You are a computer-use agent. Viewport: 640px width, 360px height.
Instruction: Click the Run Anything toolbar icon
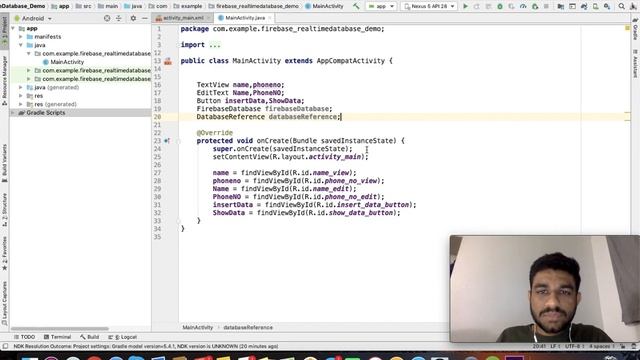[x=572, y=6]
